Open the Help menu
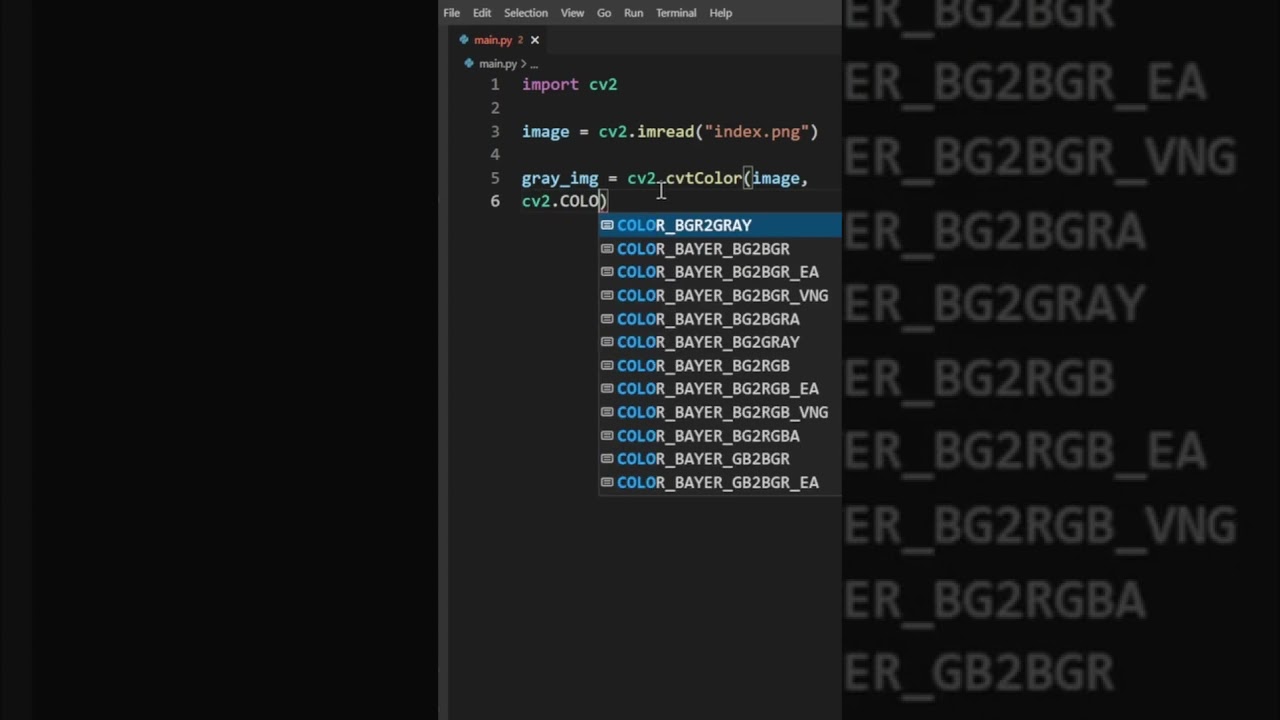This screenshot has width=1280, height=720. coord(721,13)
